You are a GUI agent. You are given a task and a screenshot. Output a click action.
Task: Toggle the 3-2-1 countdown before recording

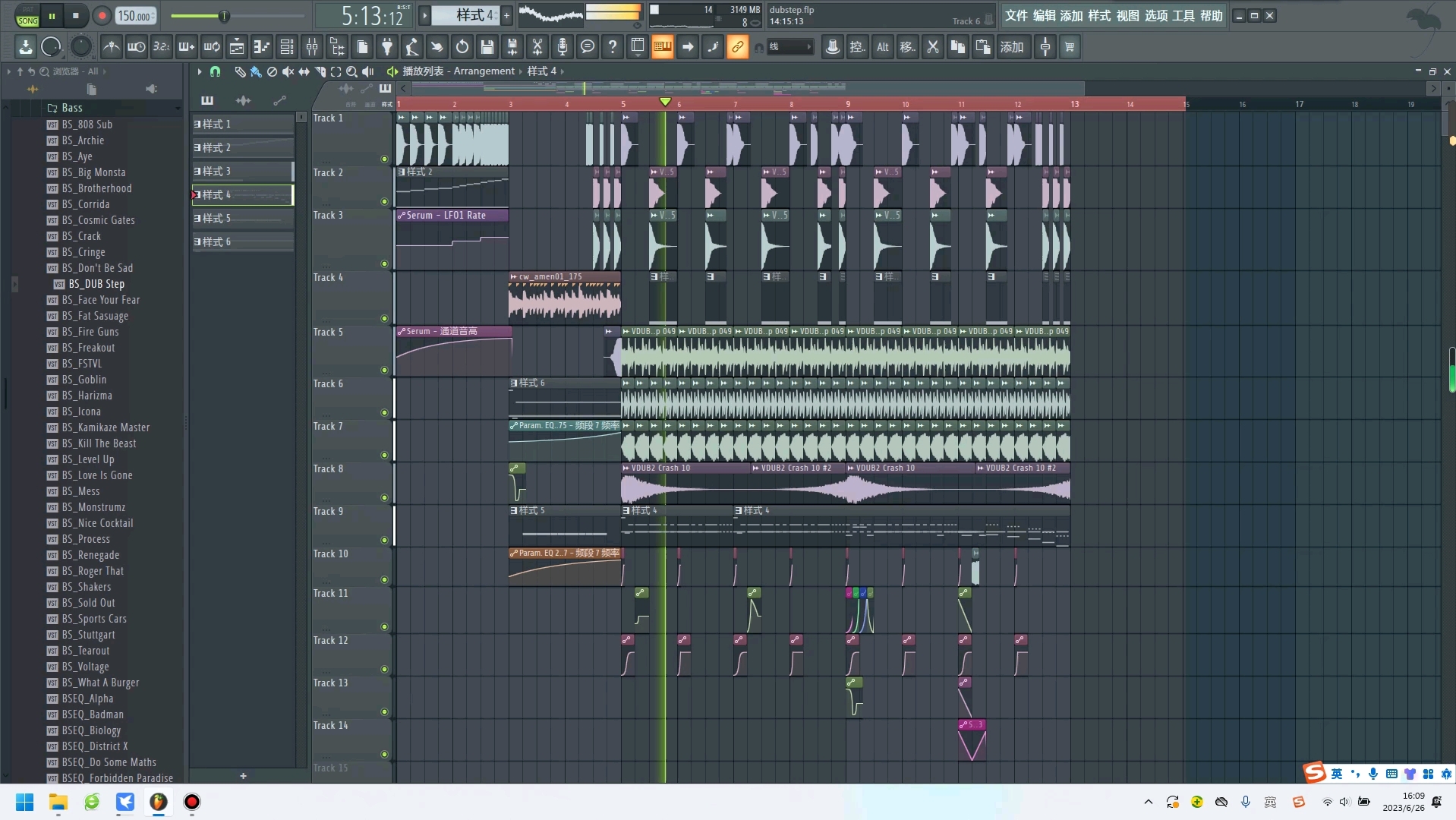tap(162, 47)
